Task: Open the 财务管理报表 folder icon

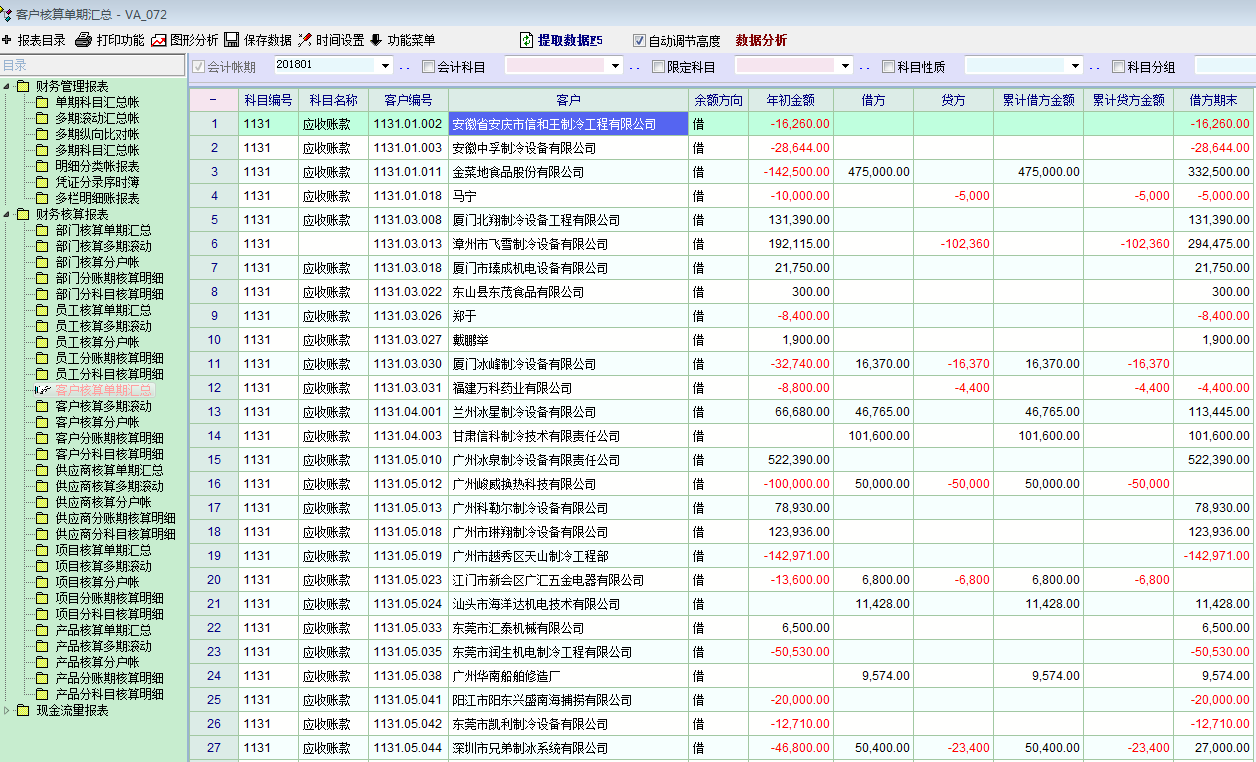Action: coord(23,87)
